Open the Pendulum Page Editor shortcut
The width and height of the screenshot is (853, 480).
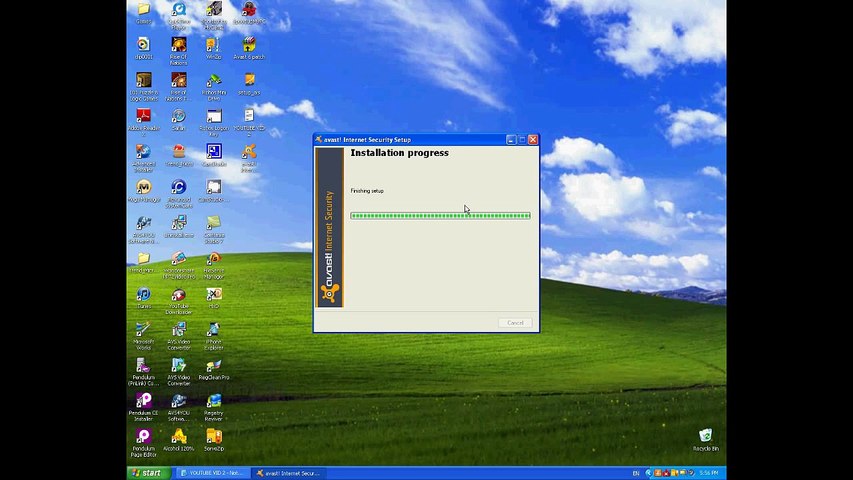[144, 443]
